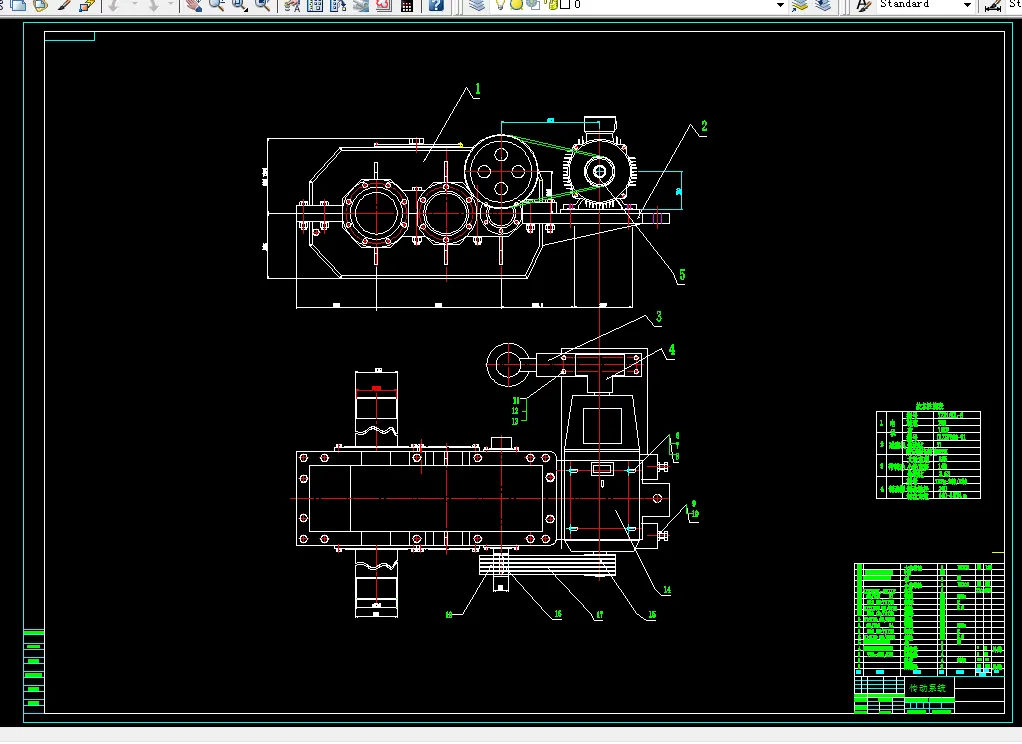The image size is (1022, 744).
Task: Select the Zoom Realtime magnifier
Action: pos(216,5)
